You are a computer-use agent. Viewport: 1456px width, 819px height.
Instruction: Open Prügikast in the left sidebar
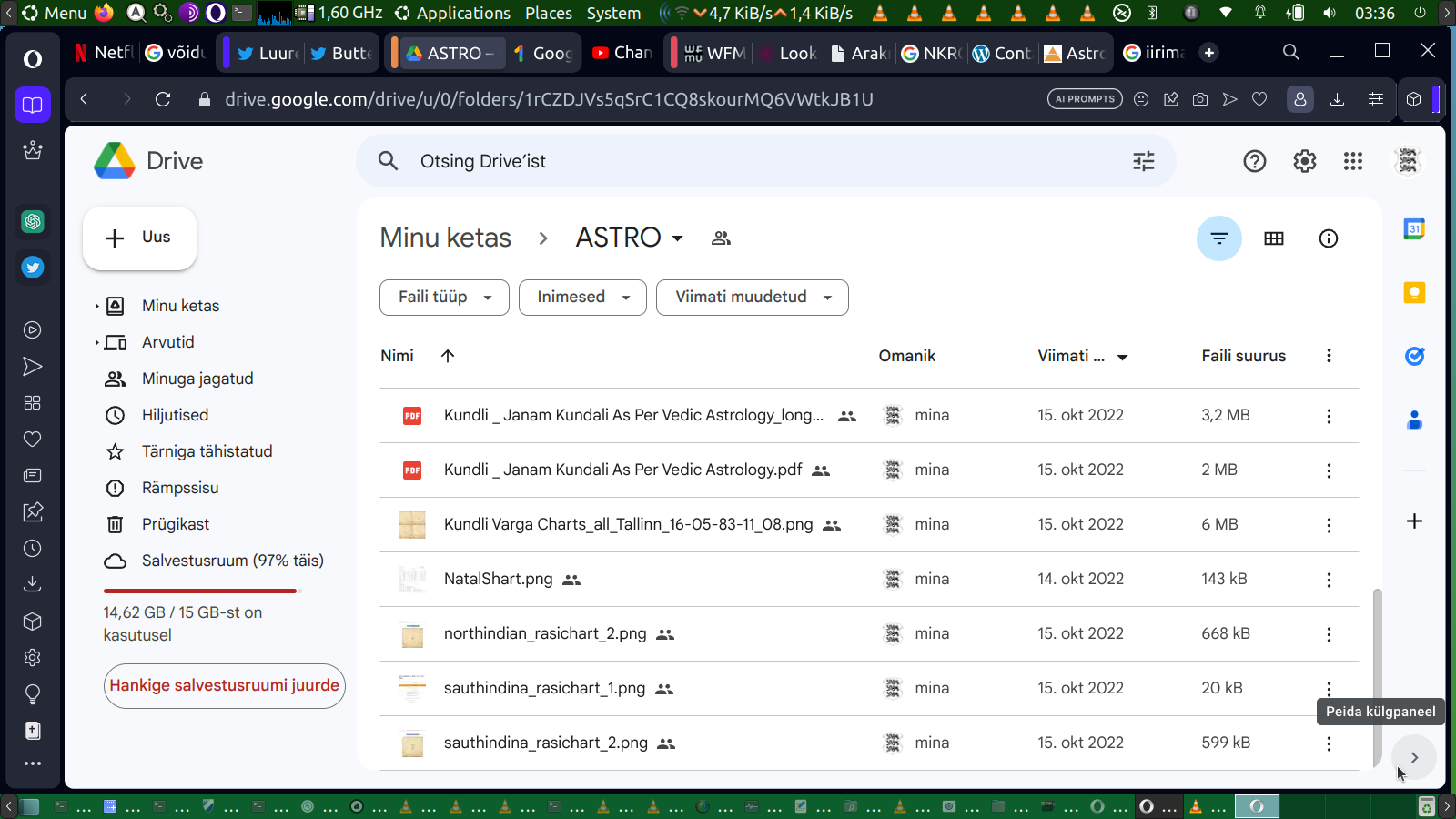[176, 524]
